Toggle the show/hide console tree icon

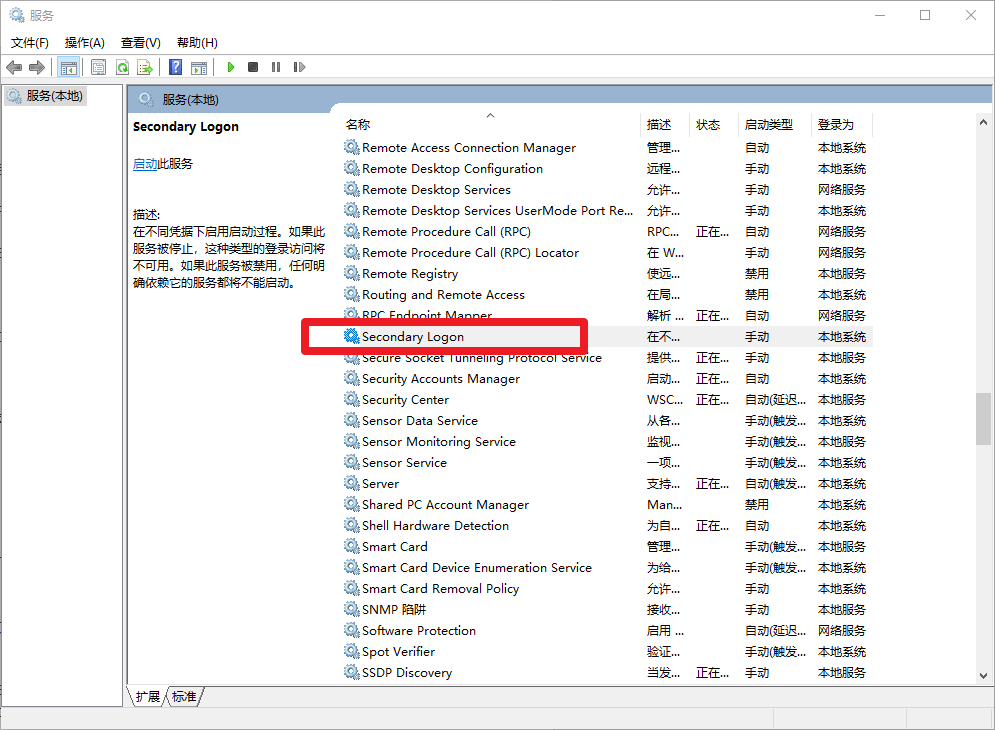[x=69, y=67]
